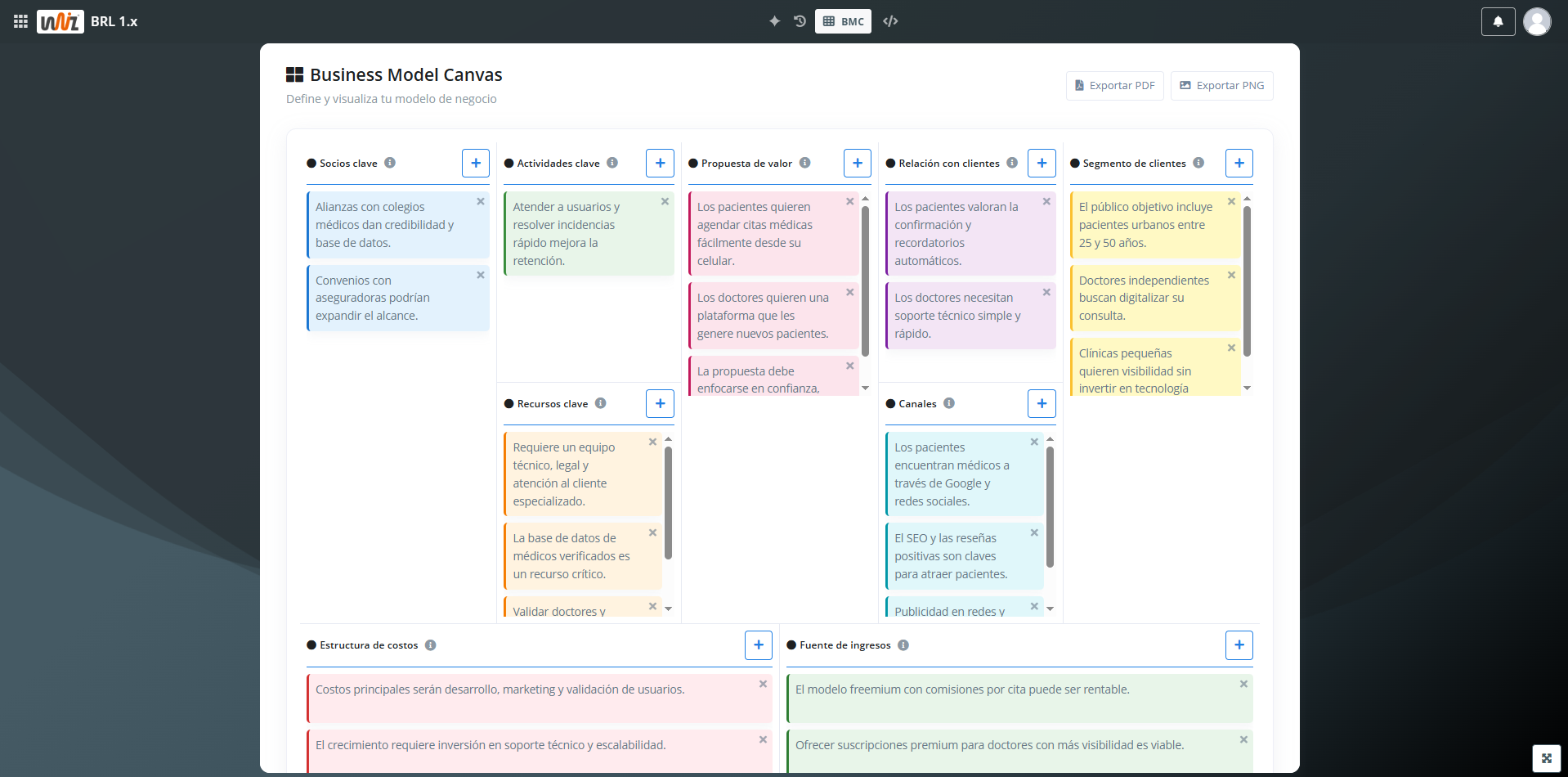The image size is (1568, 777).
Task: Export canvas as PNG
Action: point(1221,86)
